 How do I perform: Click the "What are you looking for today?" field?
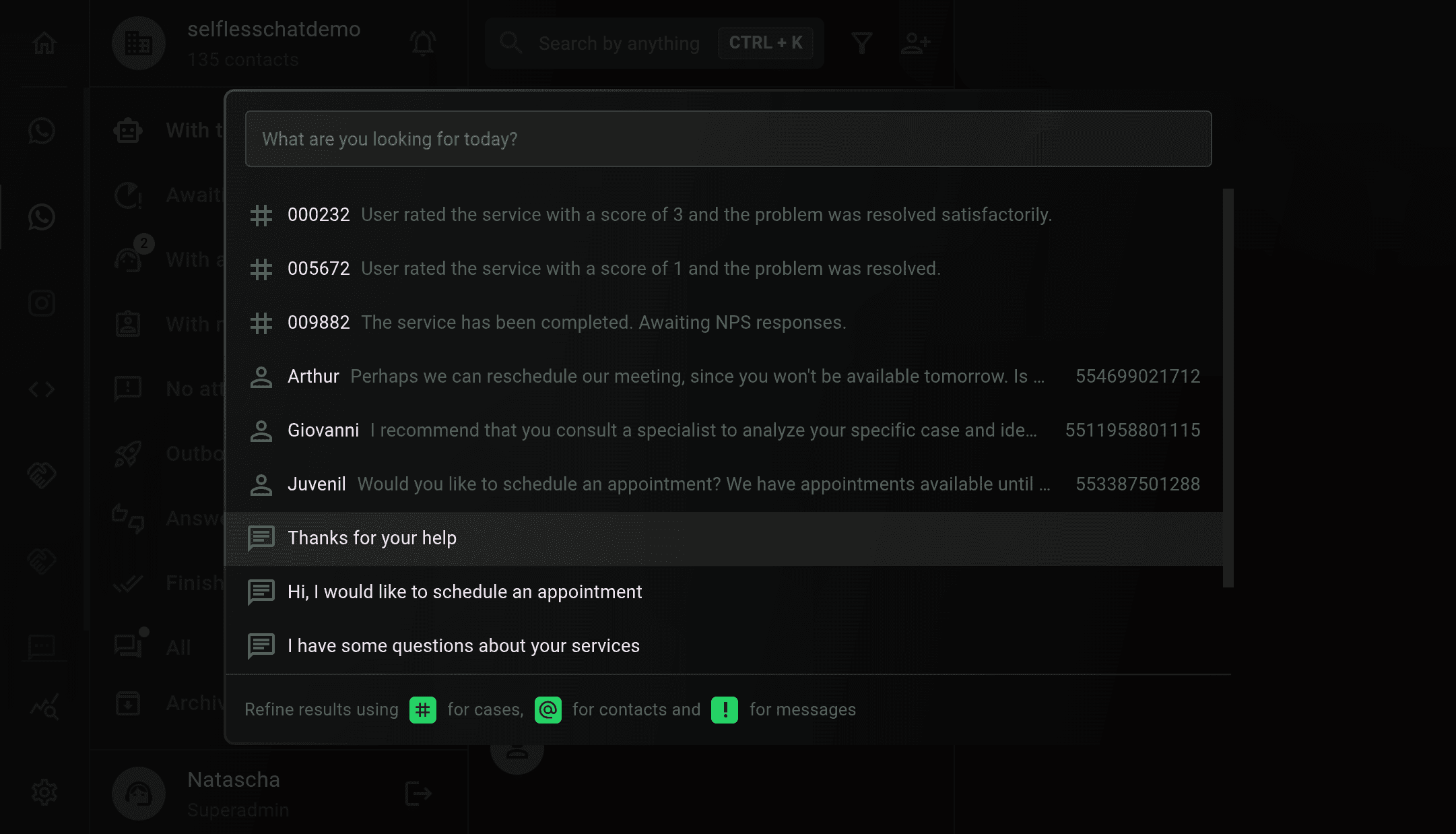click(728, 139)
